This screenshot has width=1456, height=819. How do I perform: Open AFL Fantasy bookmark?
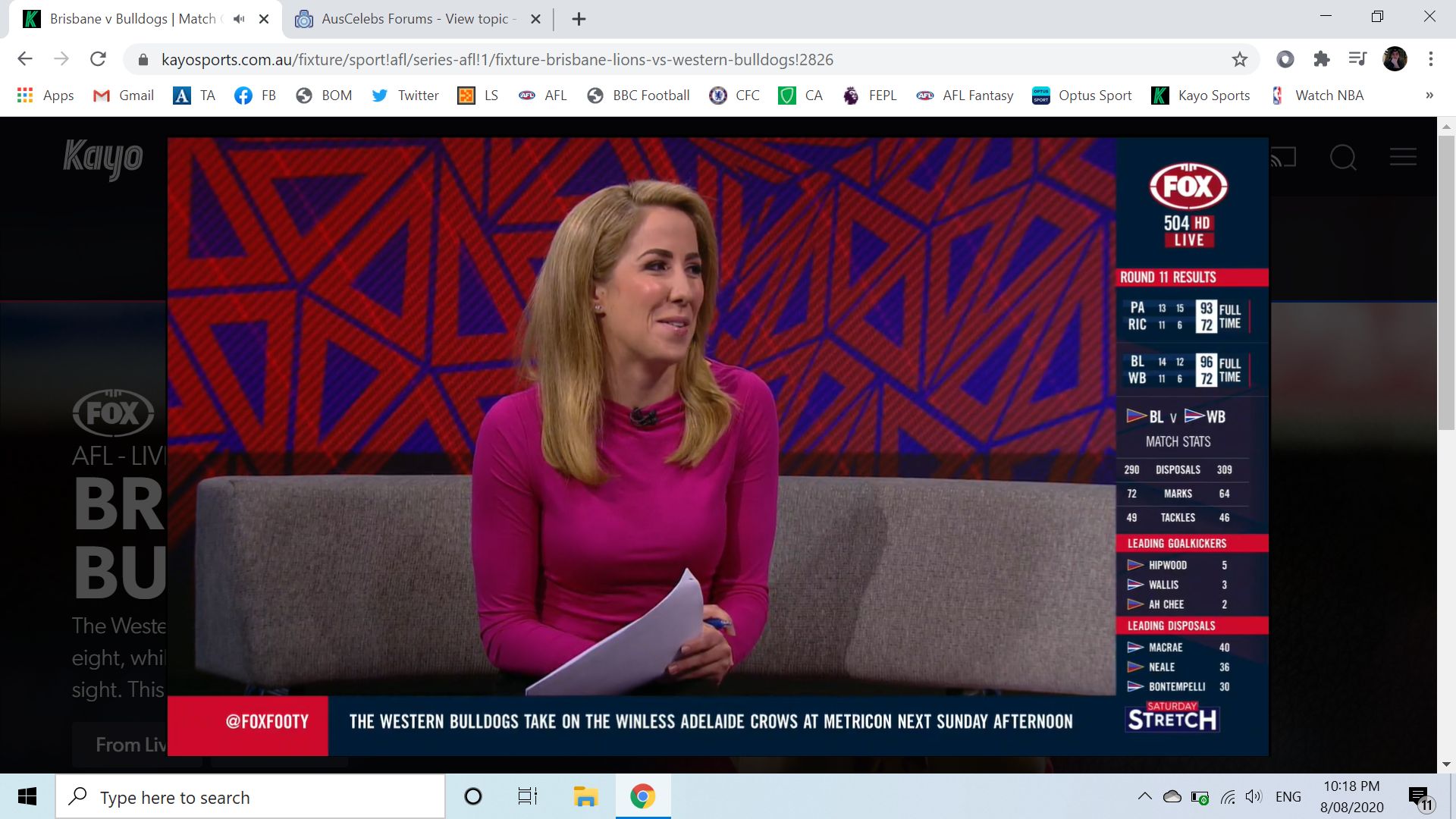click(x=965, y=96)
